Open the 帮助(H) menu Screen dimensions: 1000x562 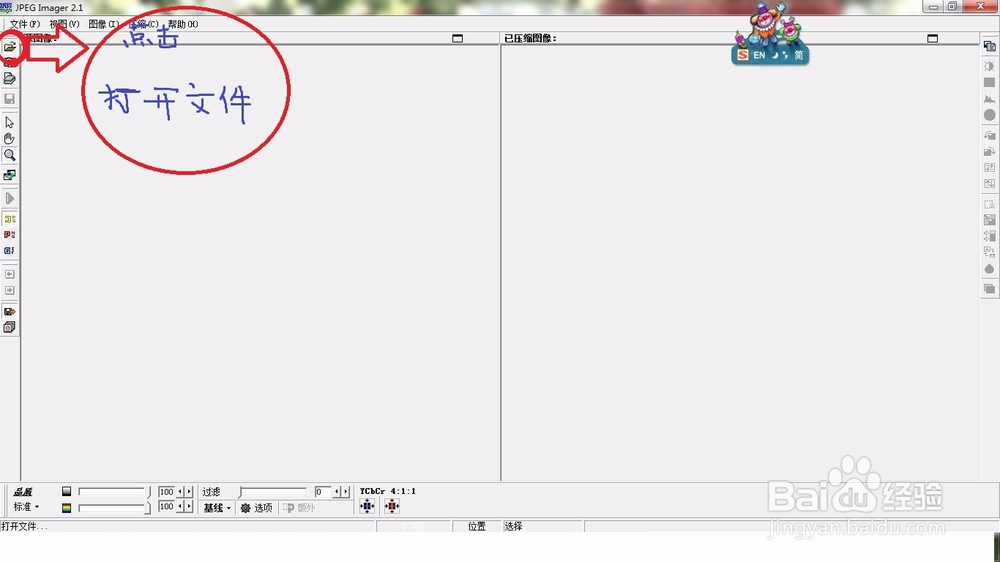click(x=183, y=24)
